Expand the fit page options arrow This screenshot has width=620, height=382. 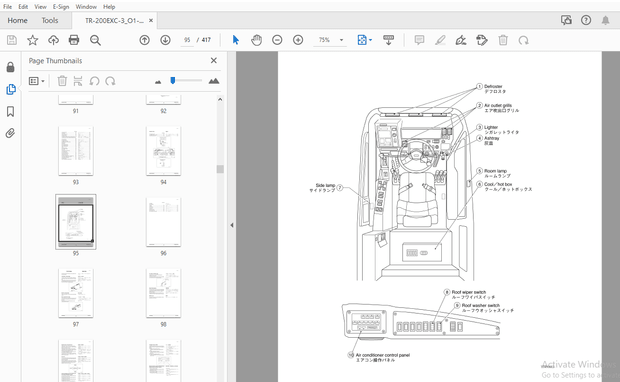click(x=370, y=40)
